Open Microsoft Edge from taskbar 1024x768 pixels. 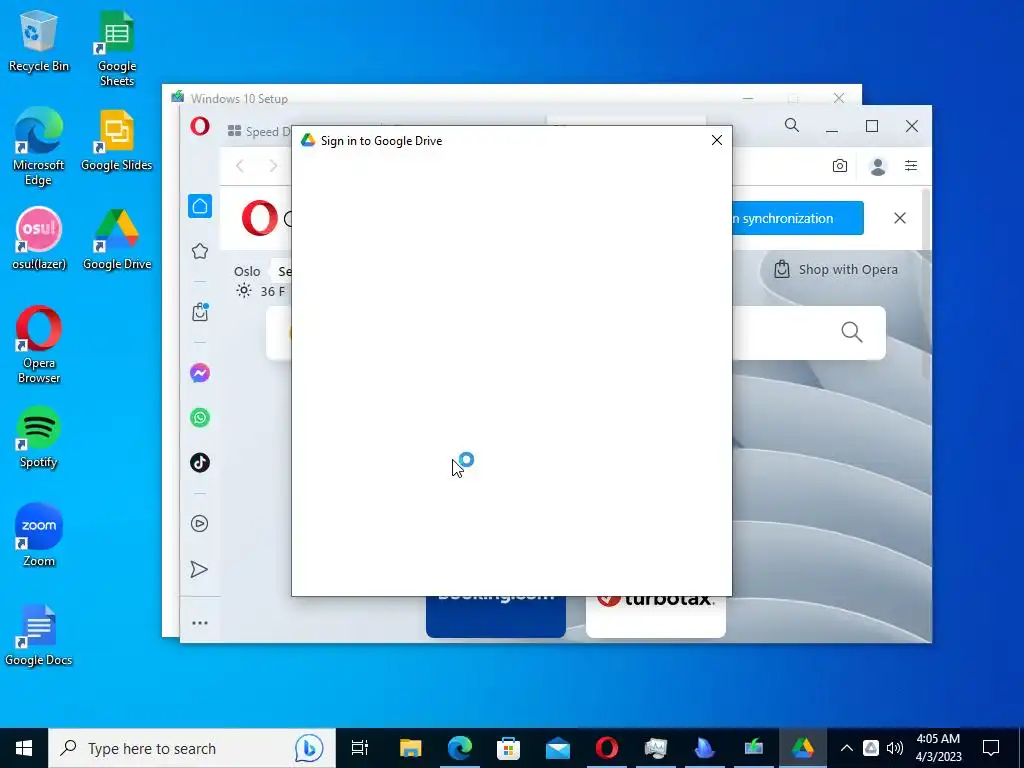coord(460,748)
